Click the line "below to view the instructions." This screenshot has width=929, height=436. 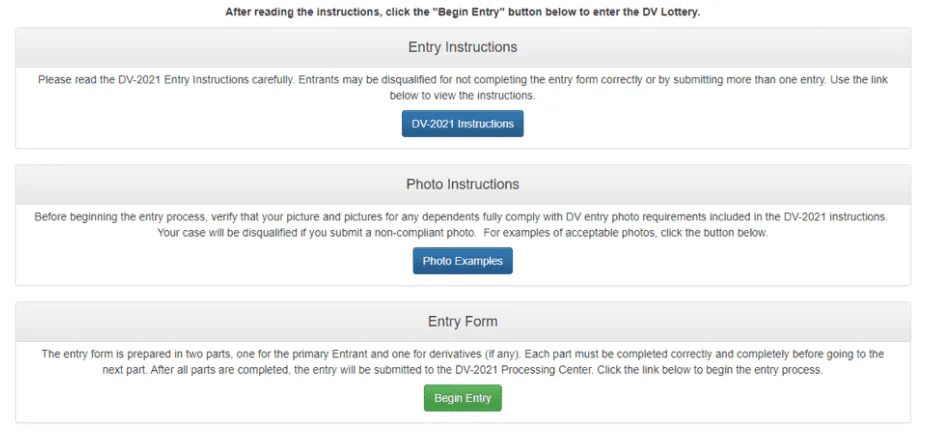(x=462, y=96)
